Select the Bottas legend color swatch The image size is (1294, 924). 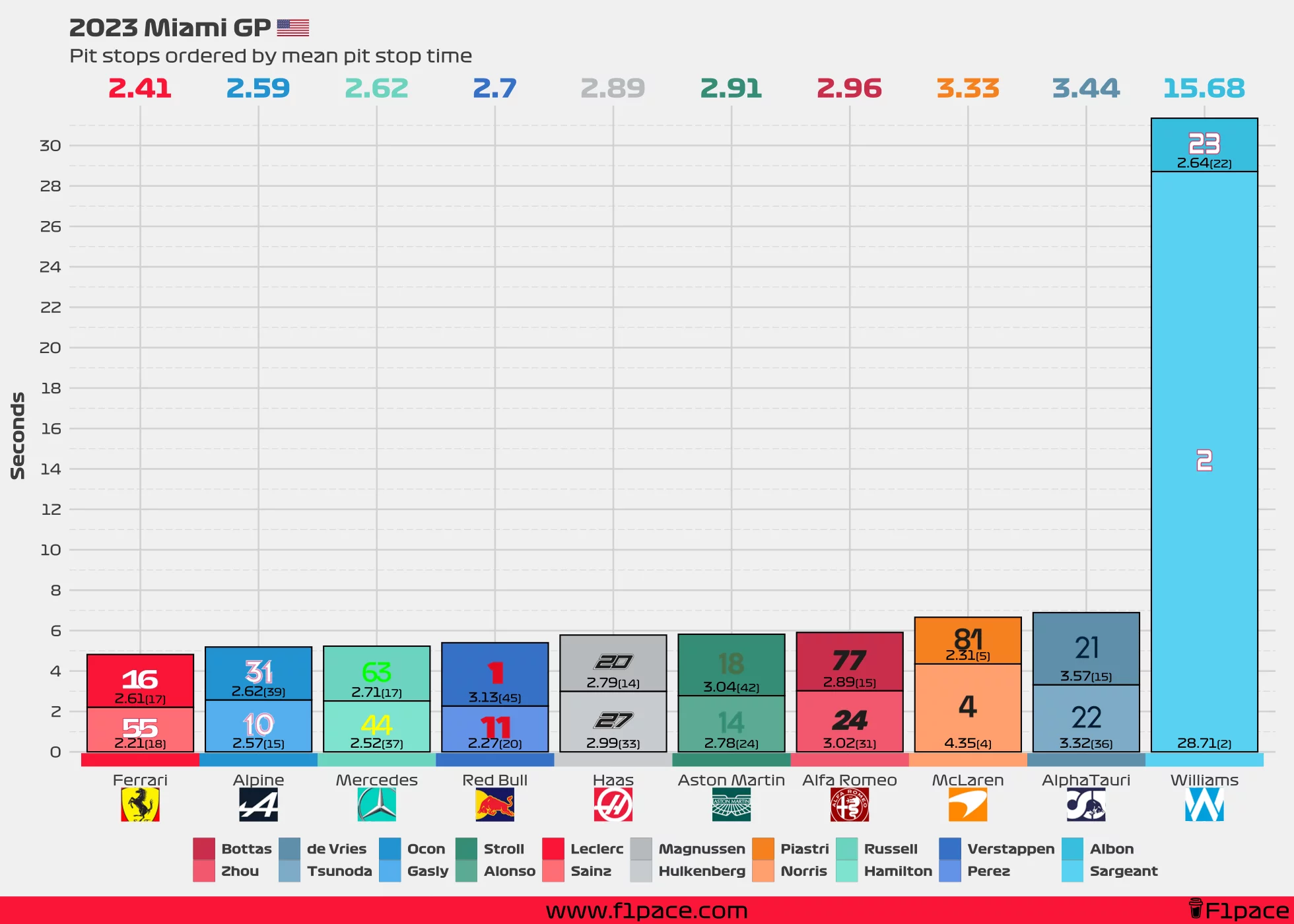pyautogui.click(x=204, y=849)
